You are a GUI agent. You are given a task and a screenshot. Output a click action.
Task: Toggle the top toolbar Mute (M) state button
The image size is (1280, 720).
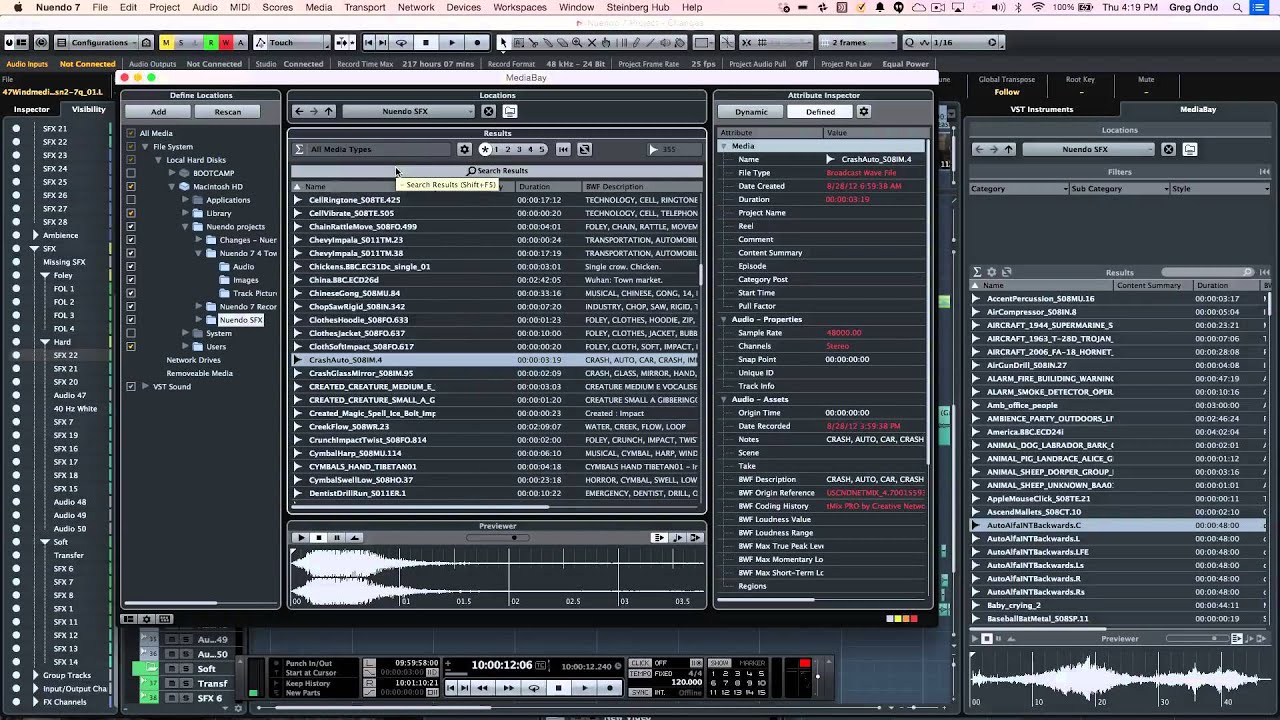coord(166,43)
